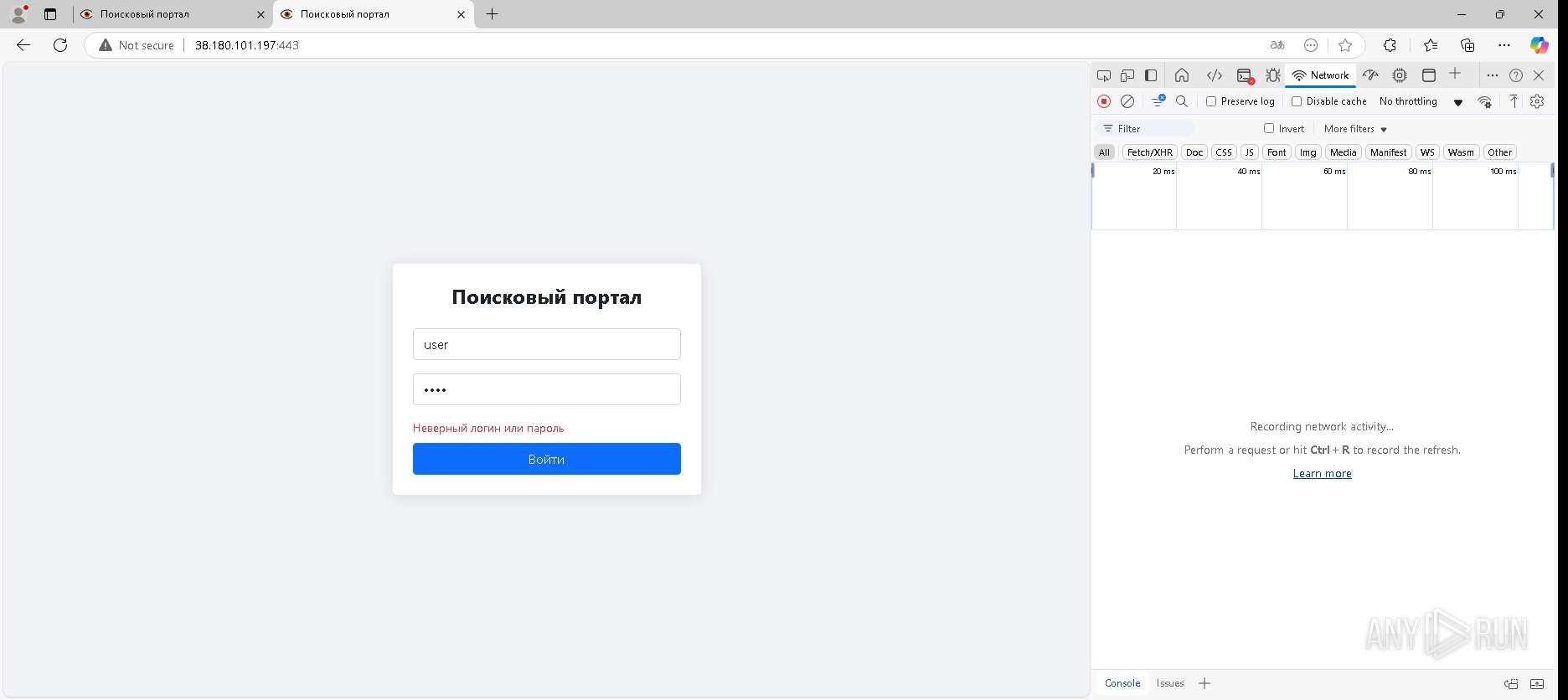Click the drawer dock icon left of expand at bottom
Viewport: 1568px width, 700px height.
tap(1511, 683)
